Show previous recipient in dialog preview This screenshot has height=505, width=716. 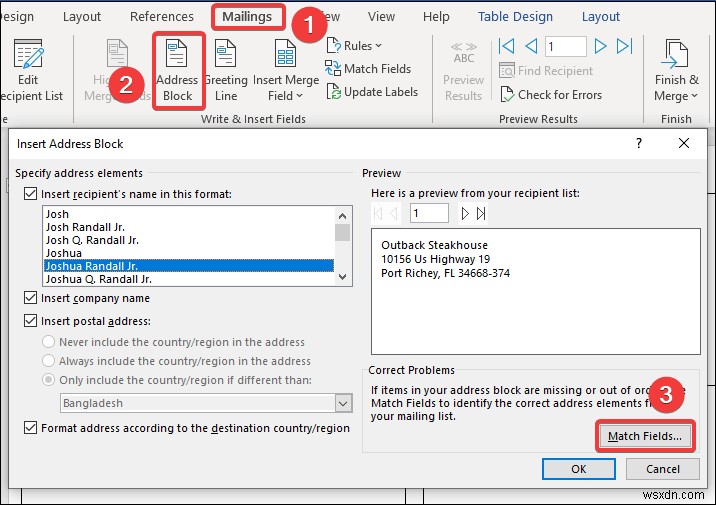(x=393, y=213)
